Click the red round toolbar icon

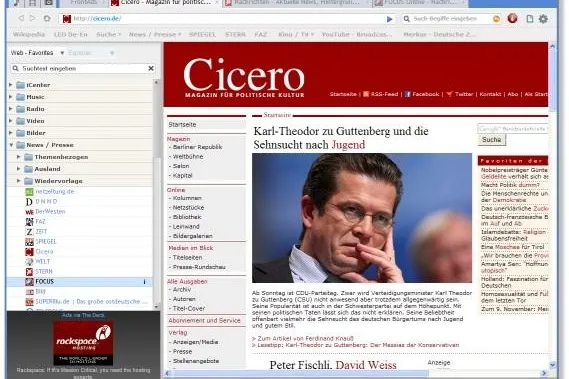coord(512,18)
